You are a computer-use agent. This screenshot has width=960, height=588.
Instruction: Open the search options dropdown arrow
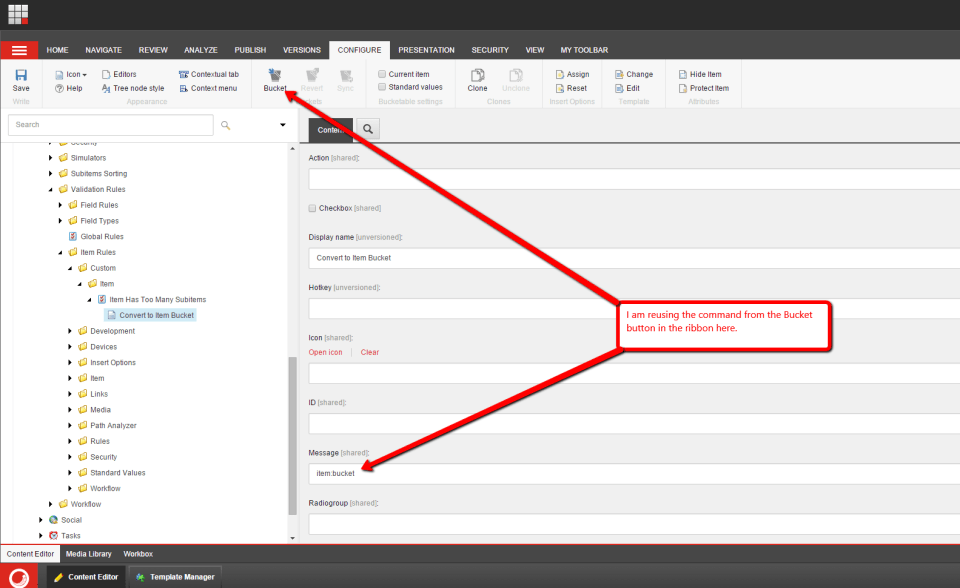click(282, 125)
